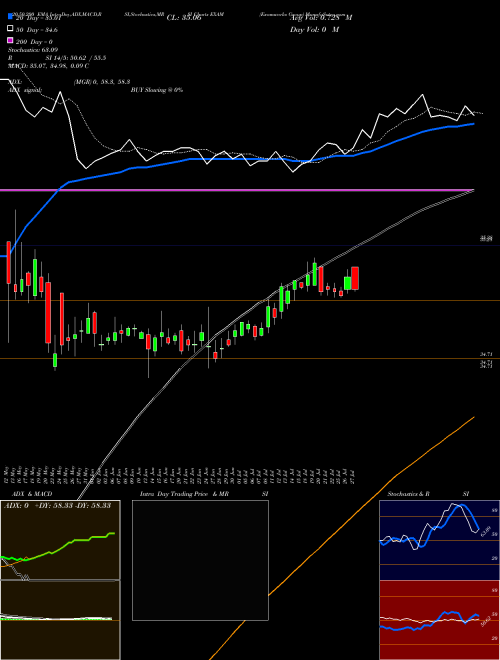Click the '(MGR) 0, 58.3, 58.3' ADX values

(102, 82)
